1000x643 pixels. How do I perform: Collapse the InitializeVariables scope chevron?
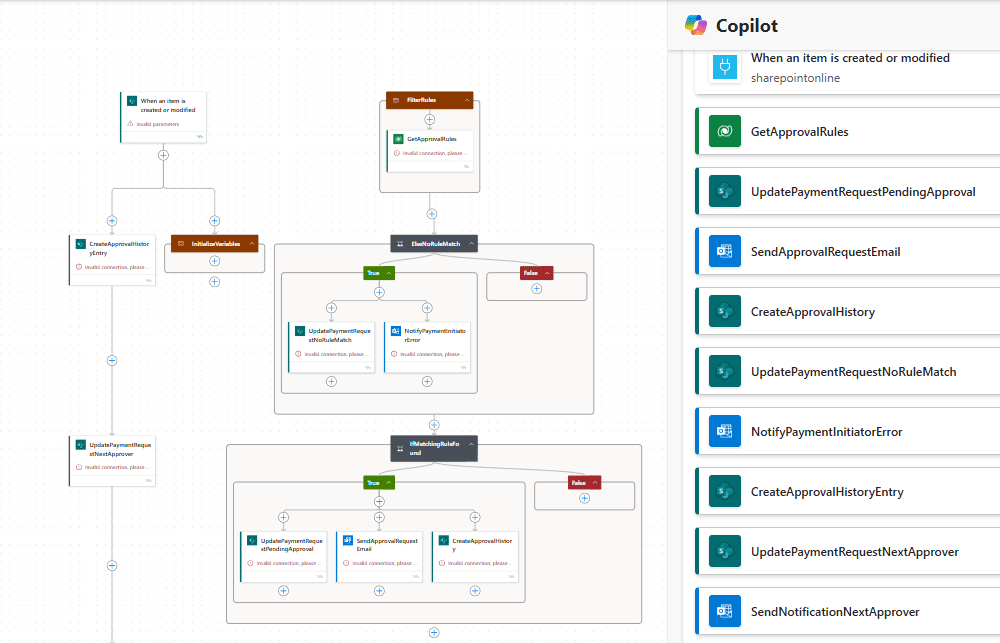tap(251, 243)
